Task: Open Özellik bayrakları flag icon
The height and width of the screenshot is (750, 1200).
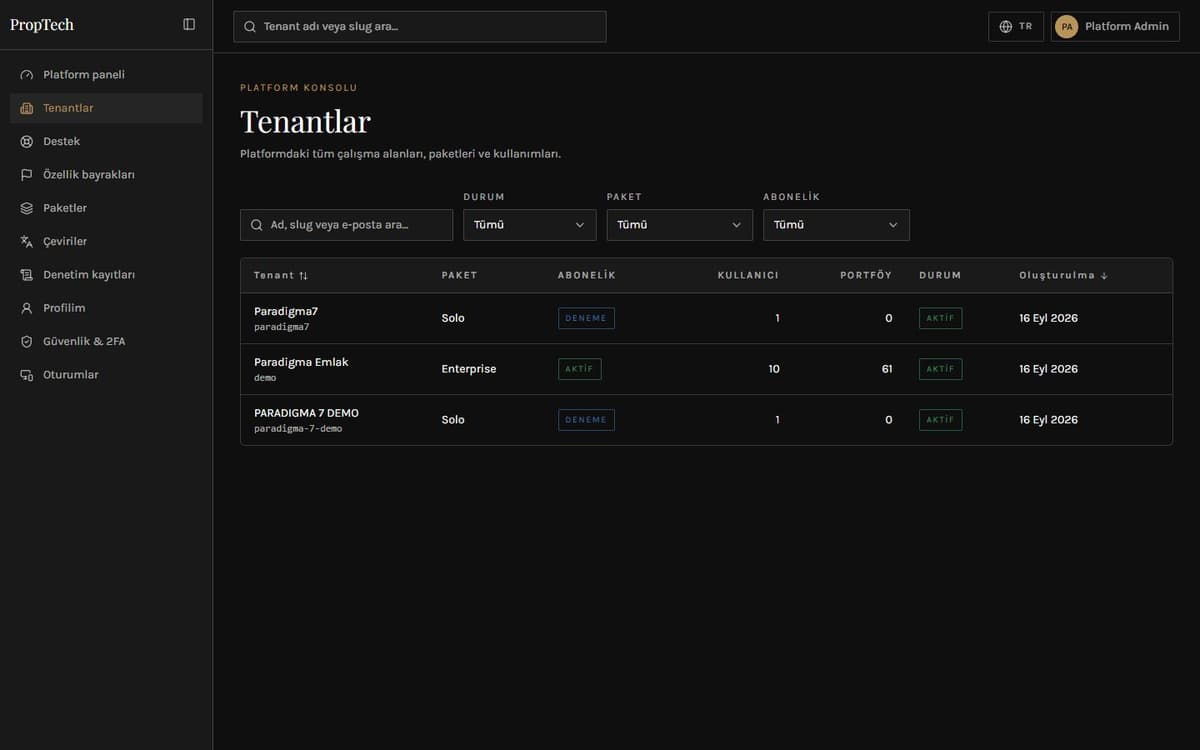Action: (x=27, y=175)
